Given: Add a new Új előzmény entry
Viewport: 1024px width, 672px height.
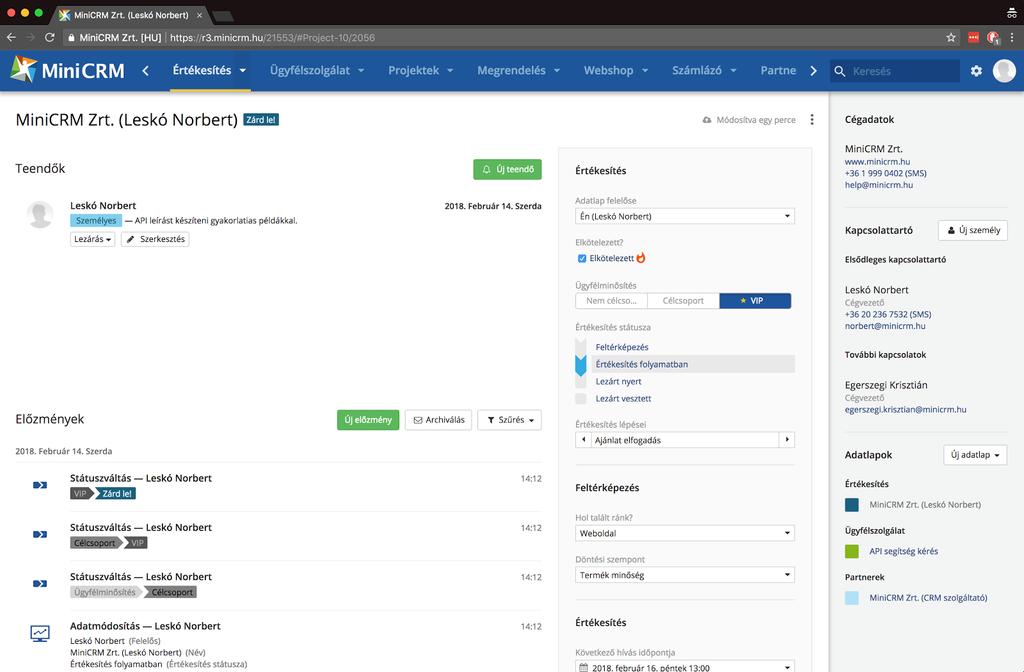Looking at the screenshot, I should click(x=368, y=420).
